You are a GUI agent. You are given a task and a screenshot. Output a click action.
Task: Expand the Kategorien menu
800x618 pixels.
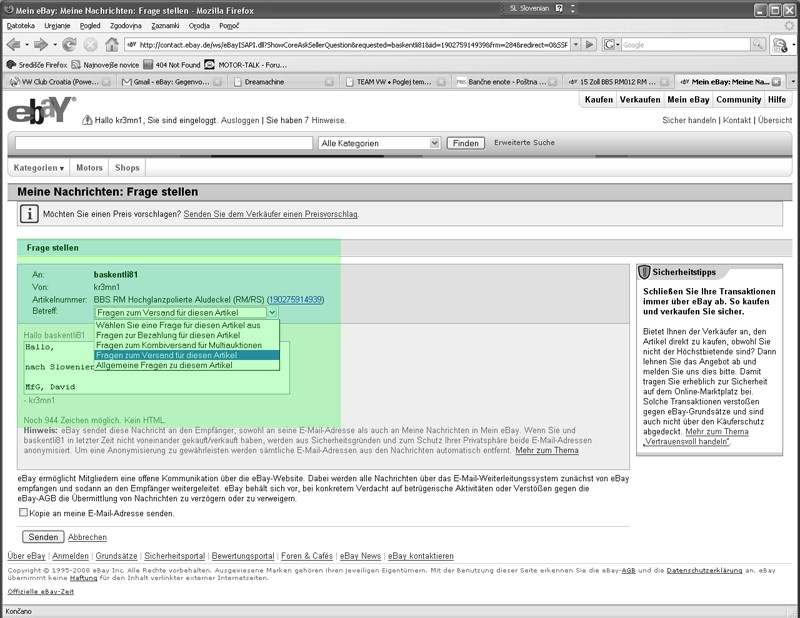(40, 168)
